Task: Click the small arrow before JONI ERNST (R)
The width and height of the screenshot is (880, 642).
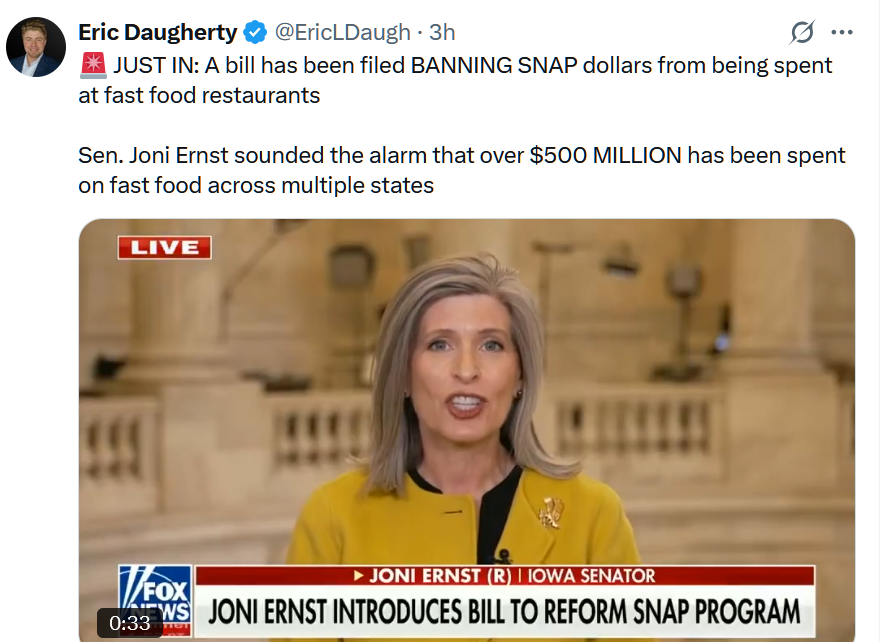Action: tap(359, 576)
